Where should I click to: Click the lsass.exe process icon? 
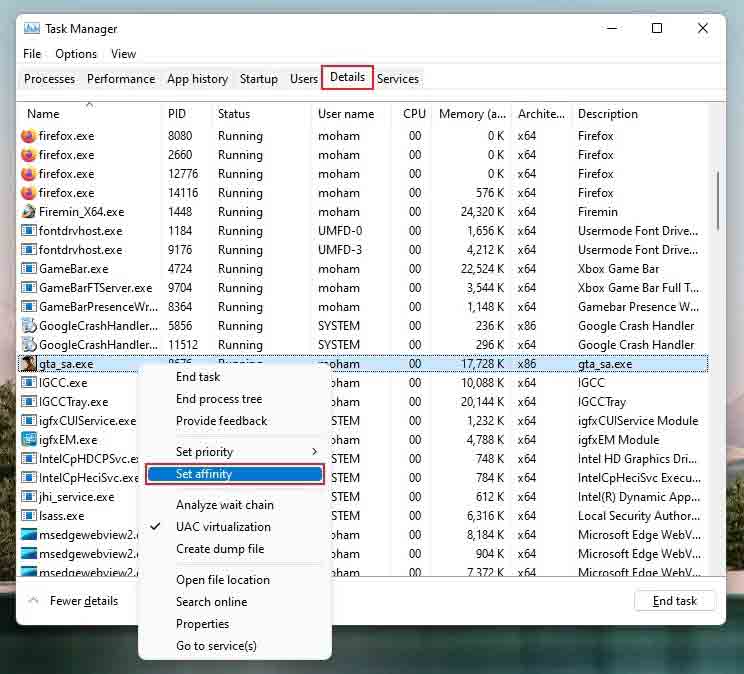click(28, 515)
